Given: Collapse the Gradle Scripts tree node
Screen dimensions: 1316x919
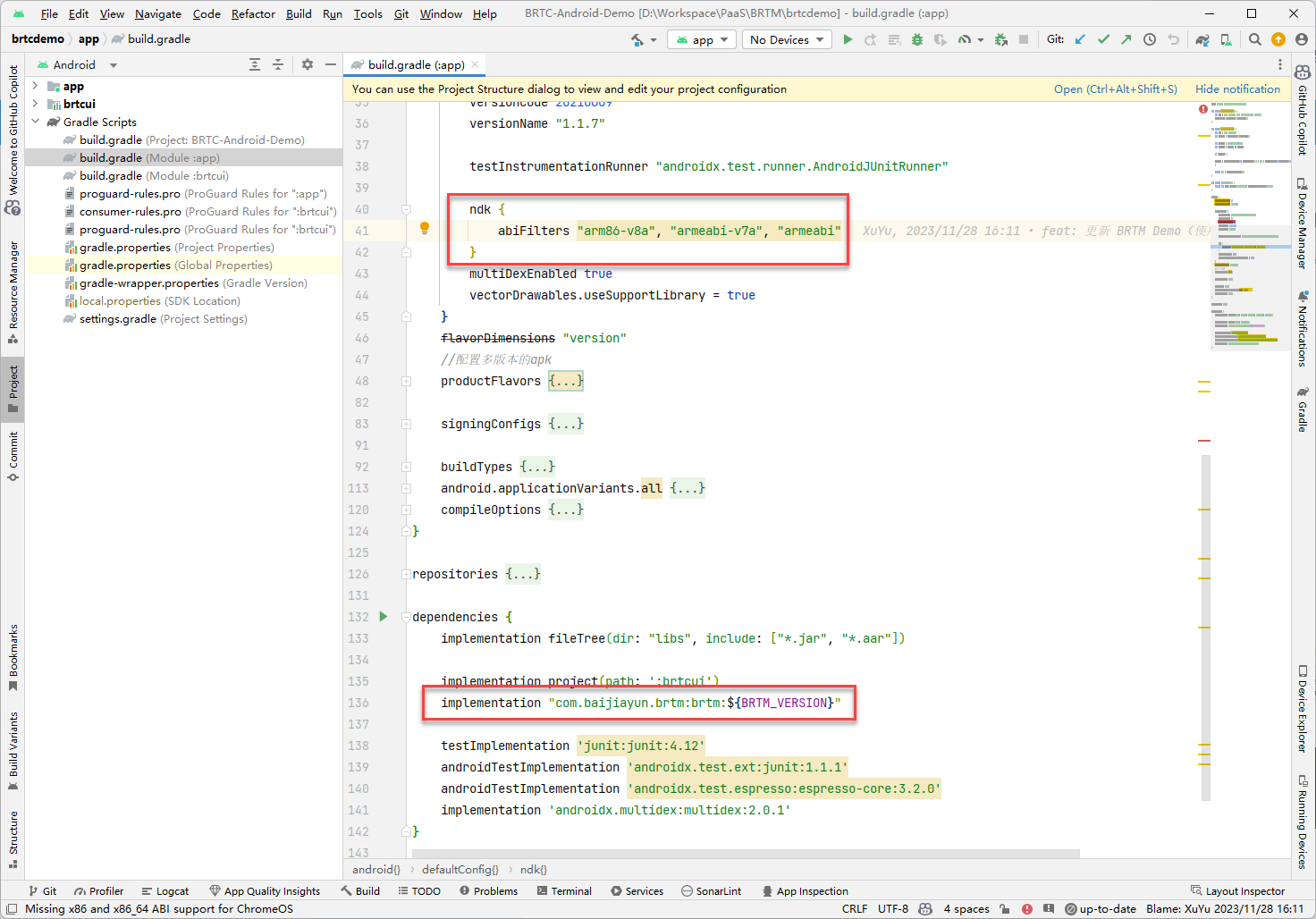Looking at the screenshot, I should pyautogui.click(x=35, y=122).
